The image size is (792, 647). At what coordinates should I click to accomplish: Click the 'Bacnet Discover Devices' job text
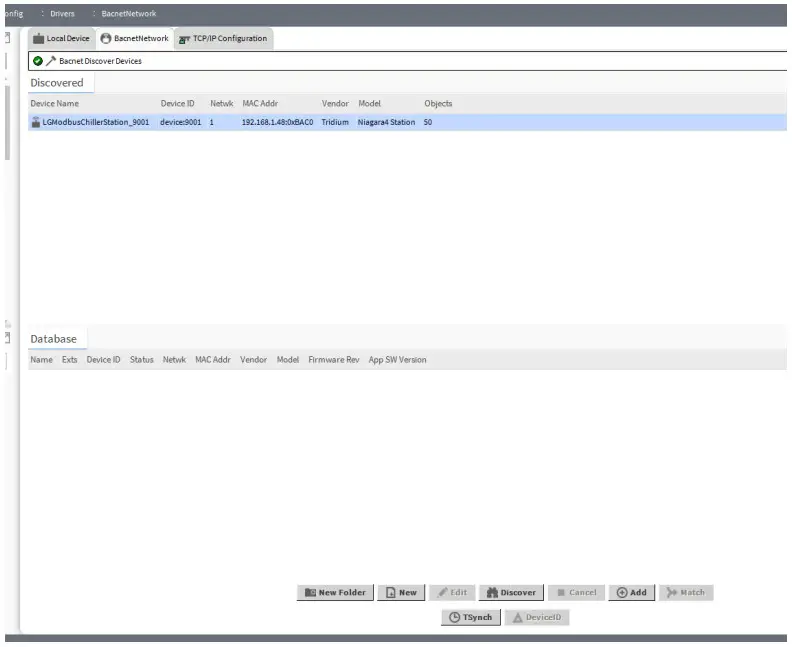coord(101,61)
